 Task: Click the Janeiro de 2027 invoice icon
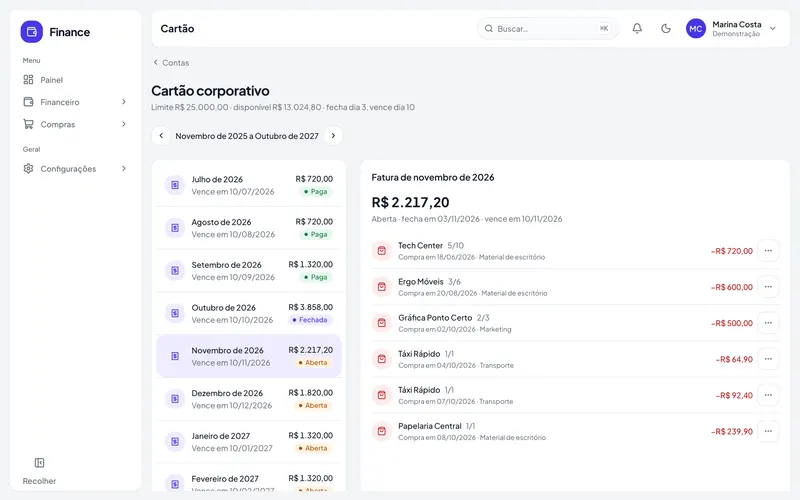175,442
